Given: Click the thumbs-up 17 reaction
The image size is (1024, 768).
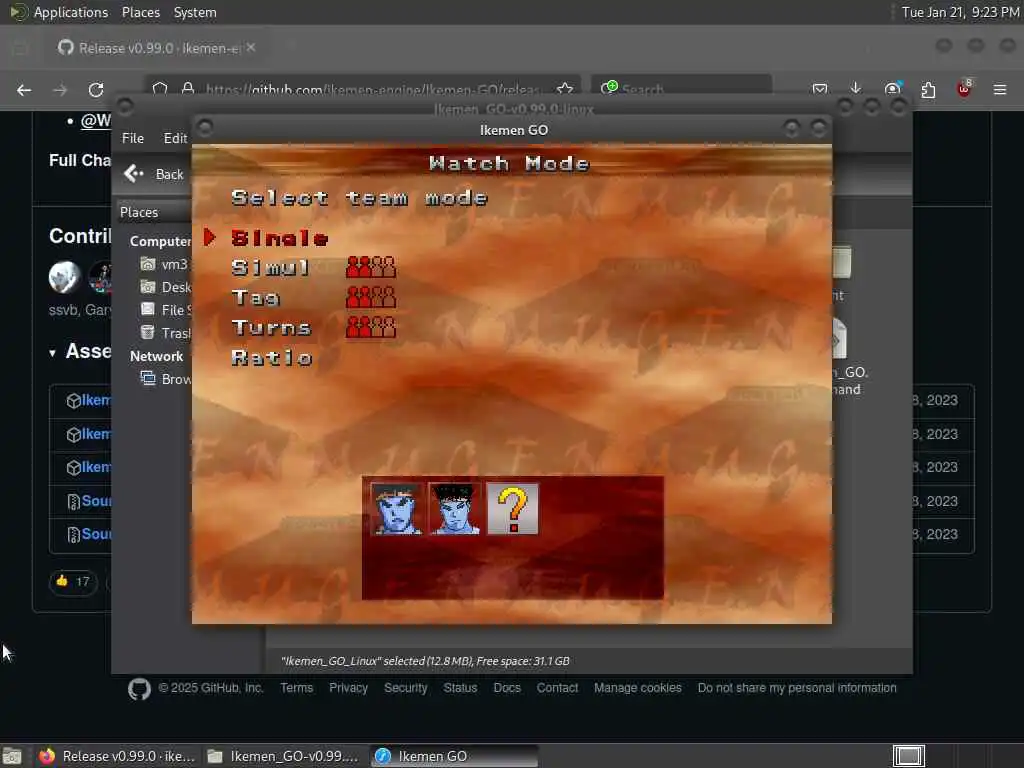Looking at the screenshot, I should [73, 581].
